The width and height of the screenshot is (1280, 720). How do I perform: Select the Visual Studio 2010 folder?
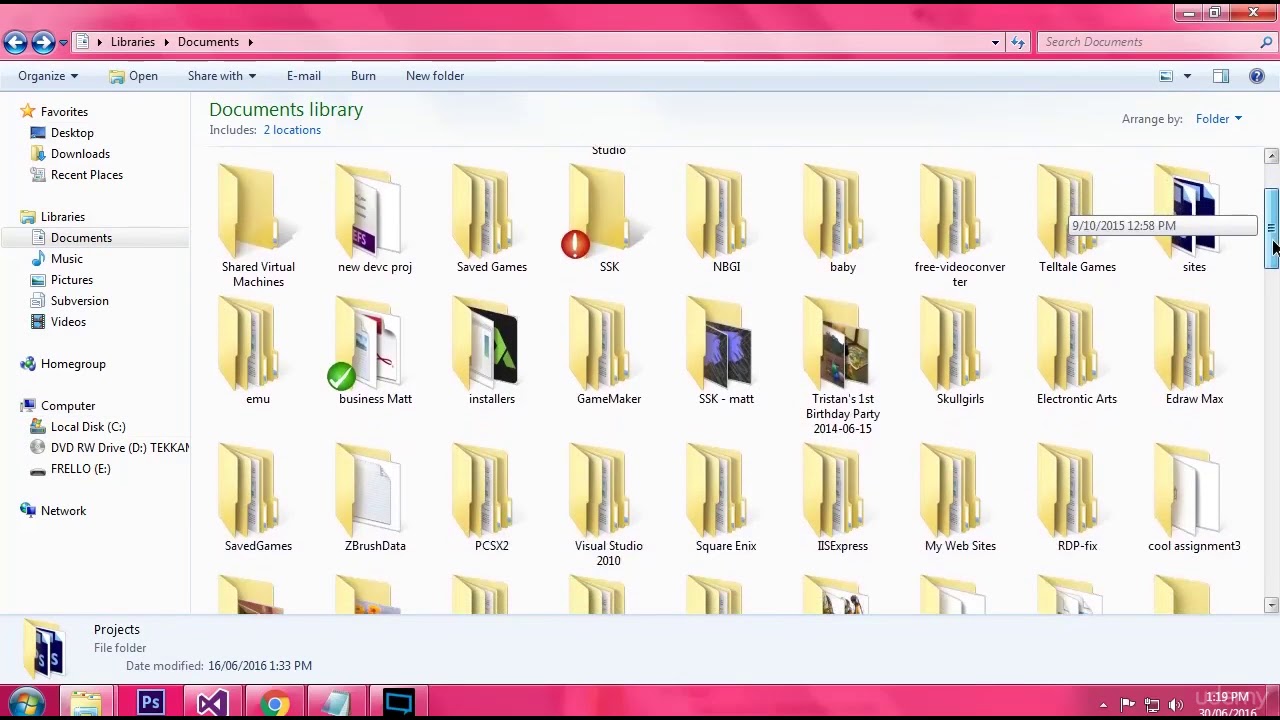coord(609,506)
